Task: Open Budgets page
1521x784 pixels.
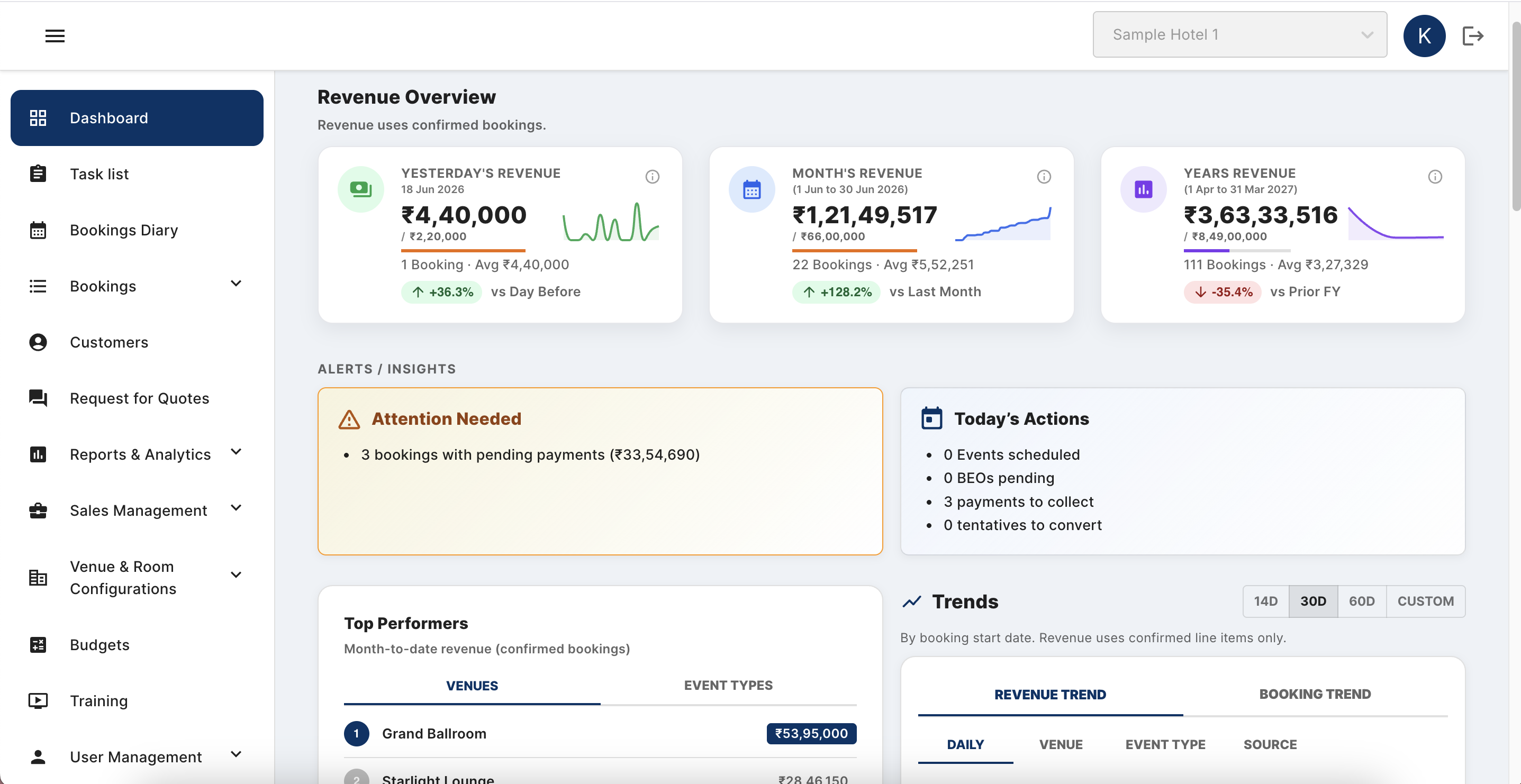Action: point(137,645)
